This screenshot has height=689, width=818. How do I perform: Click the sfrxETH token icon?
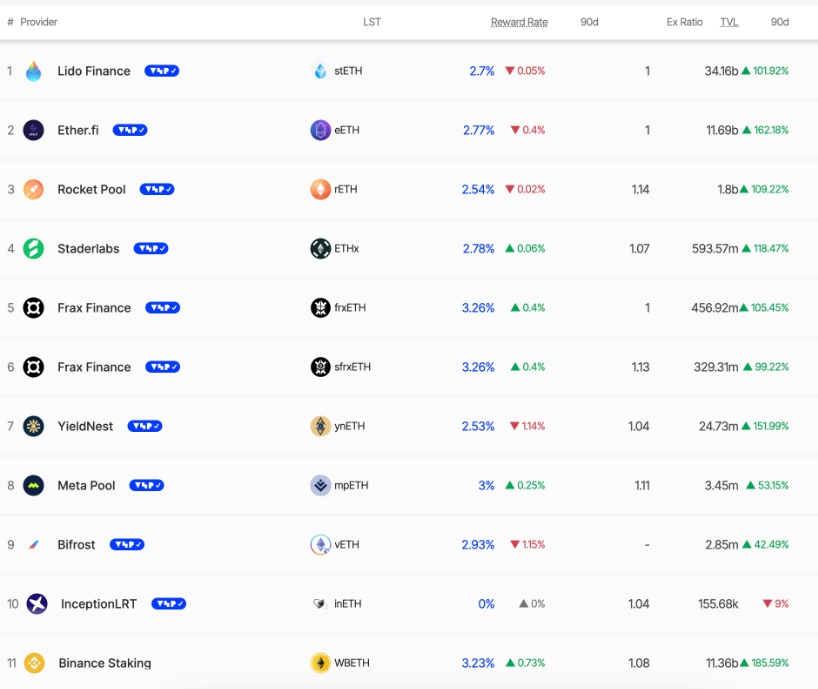[320, 367]
